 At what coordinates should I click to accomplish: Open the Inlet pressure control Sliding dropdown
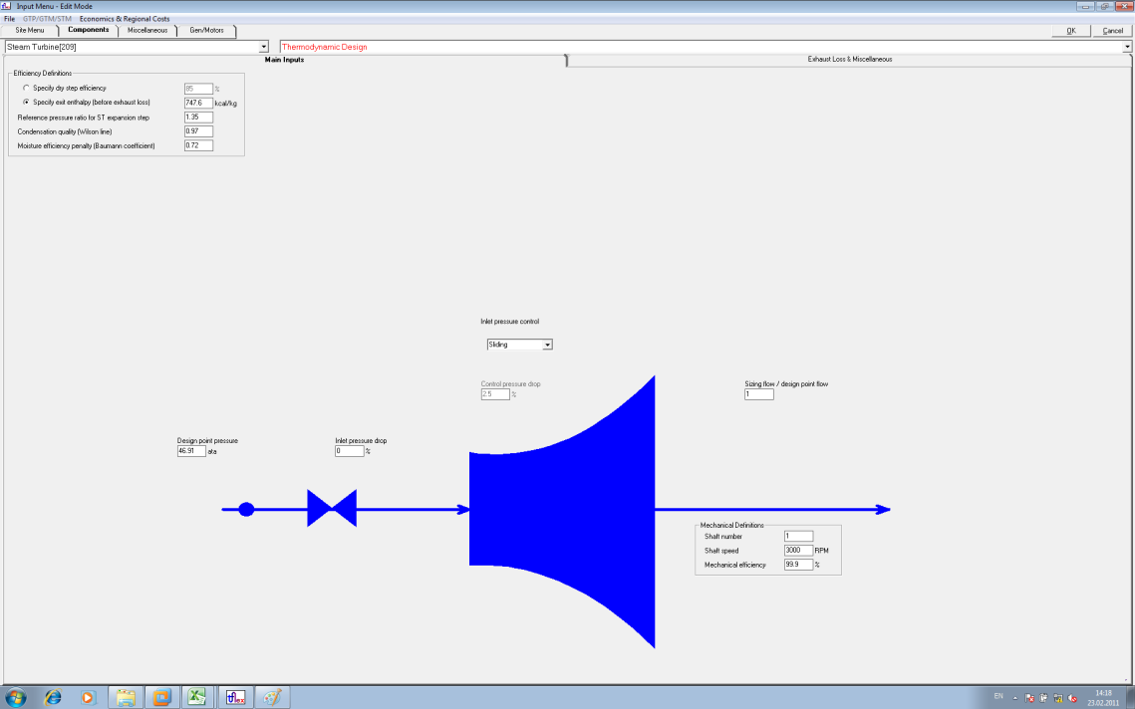tap(547, 345)
